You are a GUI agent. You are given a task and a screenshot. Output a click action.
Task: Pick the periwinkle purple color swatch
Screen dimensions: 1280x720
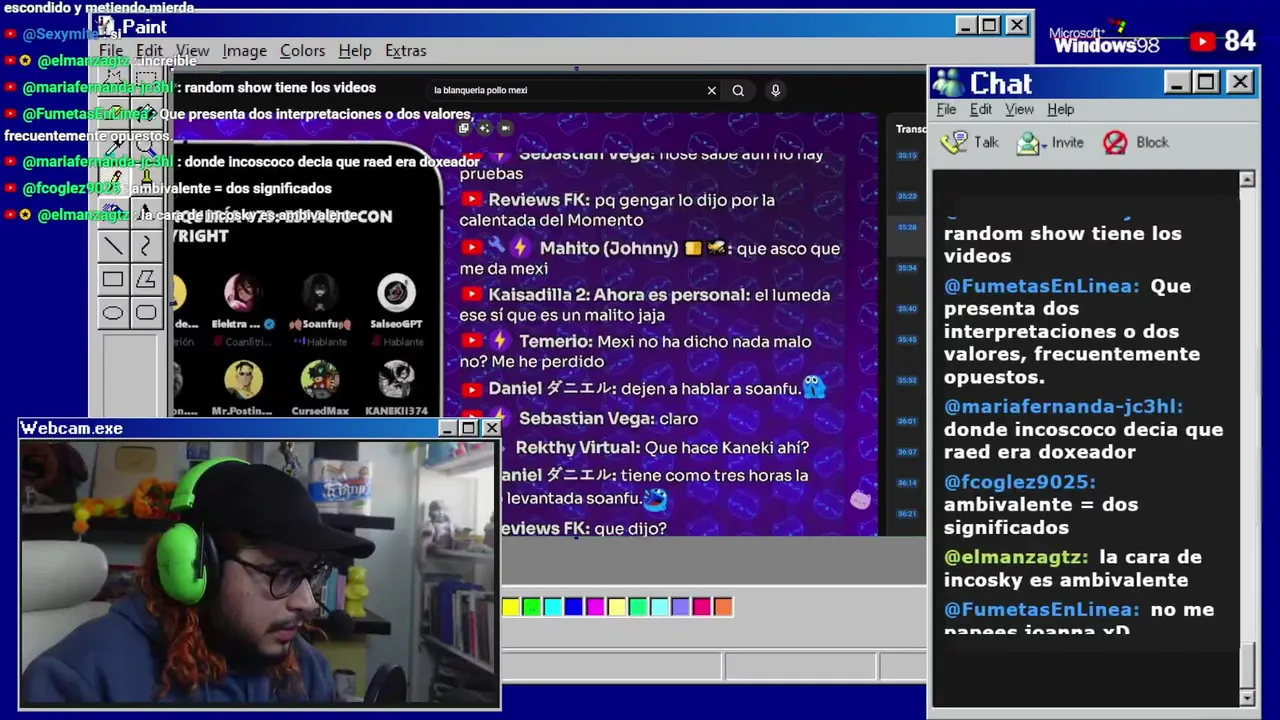pos(680,606)
